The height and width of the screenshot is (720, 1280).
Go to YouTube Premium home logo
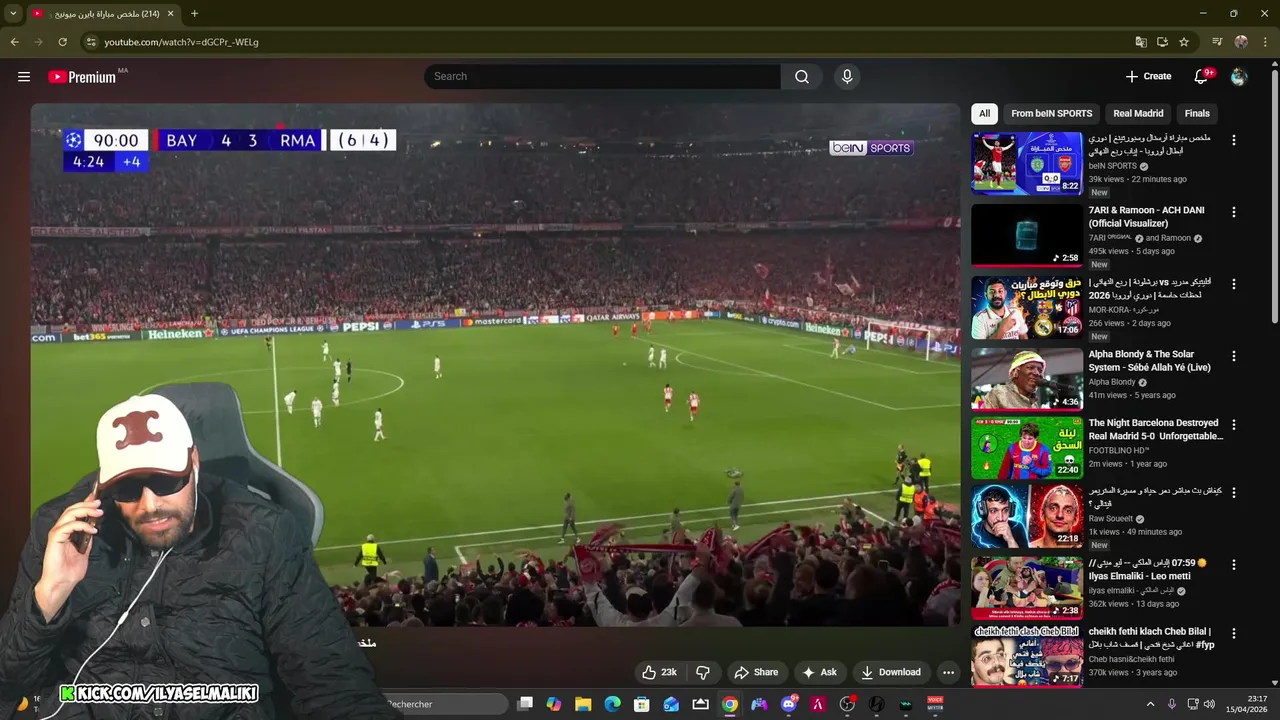pos(82,77)
